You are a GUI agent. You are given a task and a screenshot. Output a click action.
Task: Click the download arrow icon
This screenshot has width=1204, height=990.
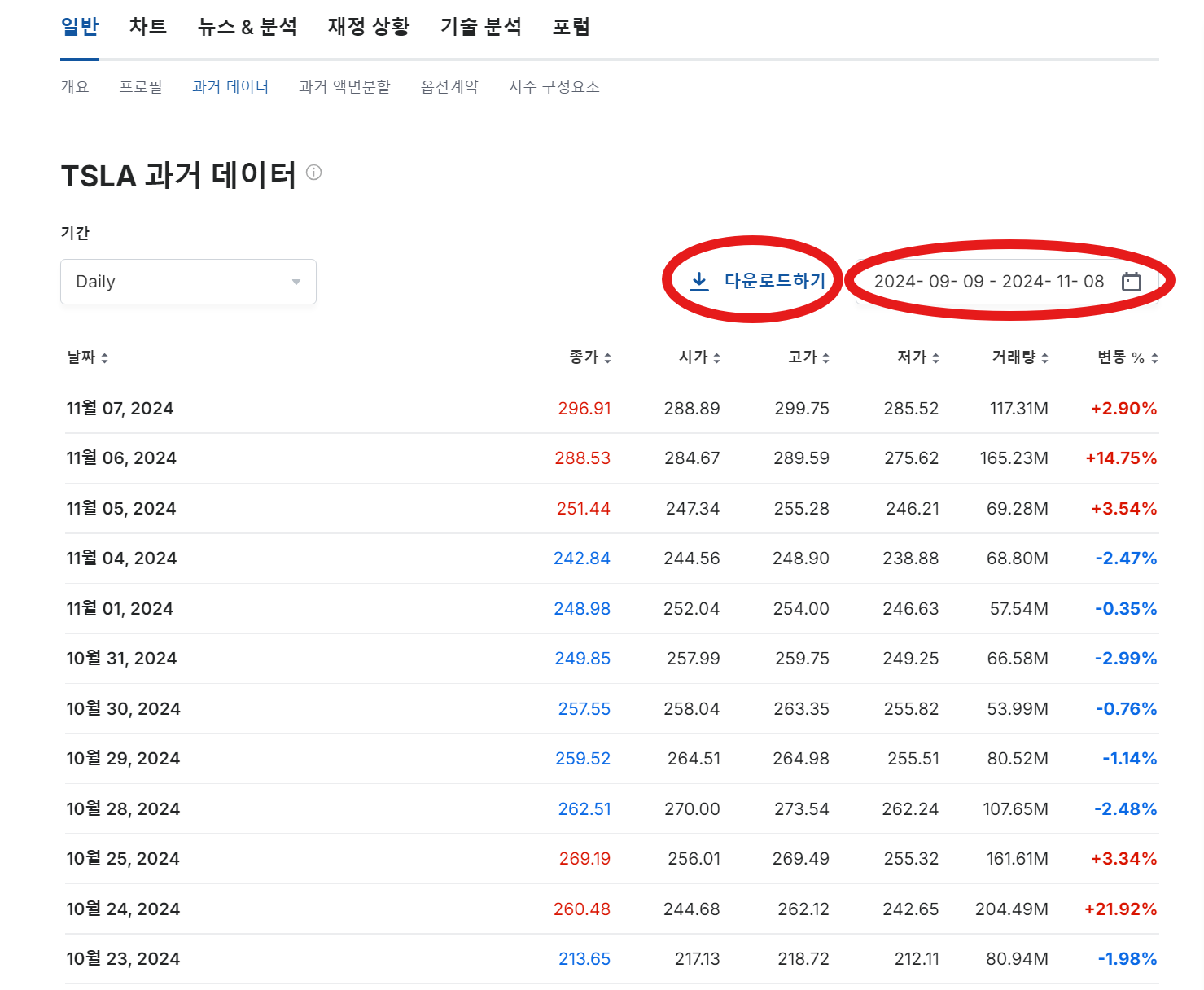pos(698,282)
